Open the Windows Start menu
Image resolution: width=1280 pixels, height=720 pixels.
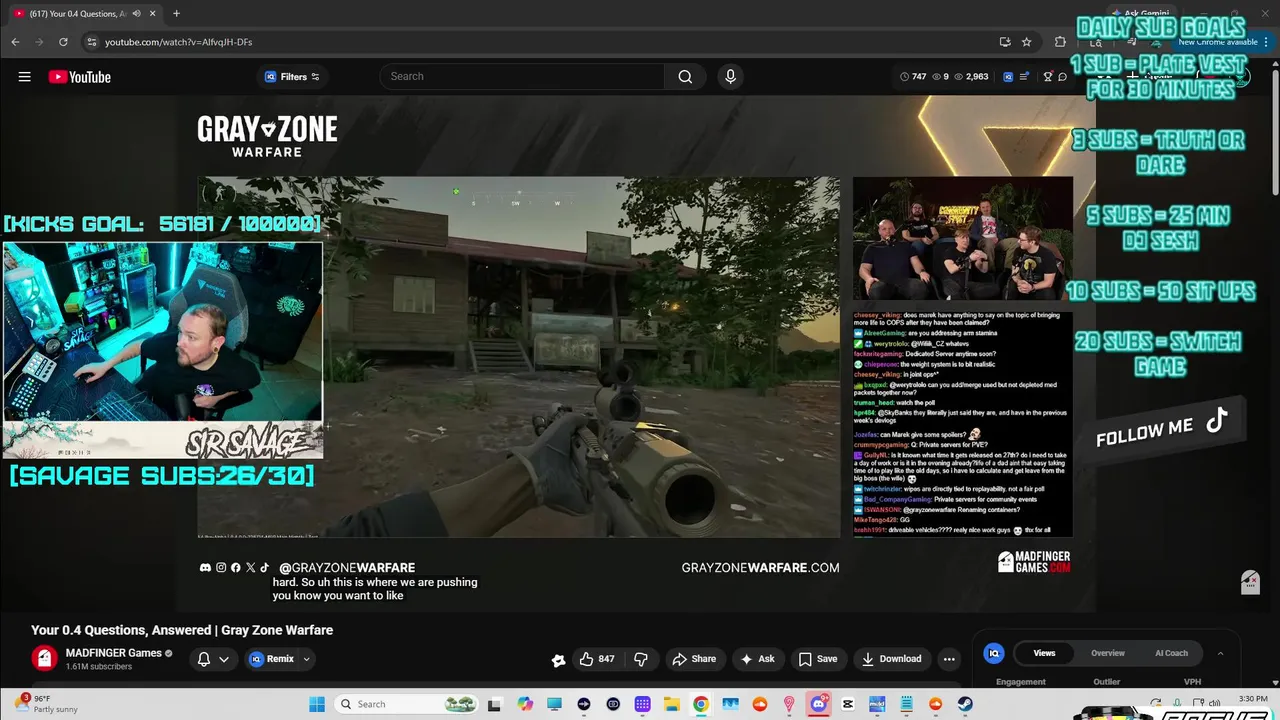(x=317, y=704)
